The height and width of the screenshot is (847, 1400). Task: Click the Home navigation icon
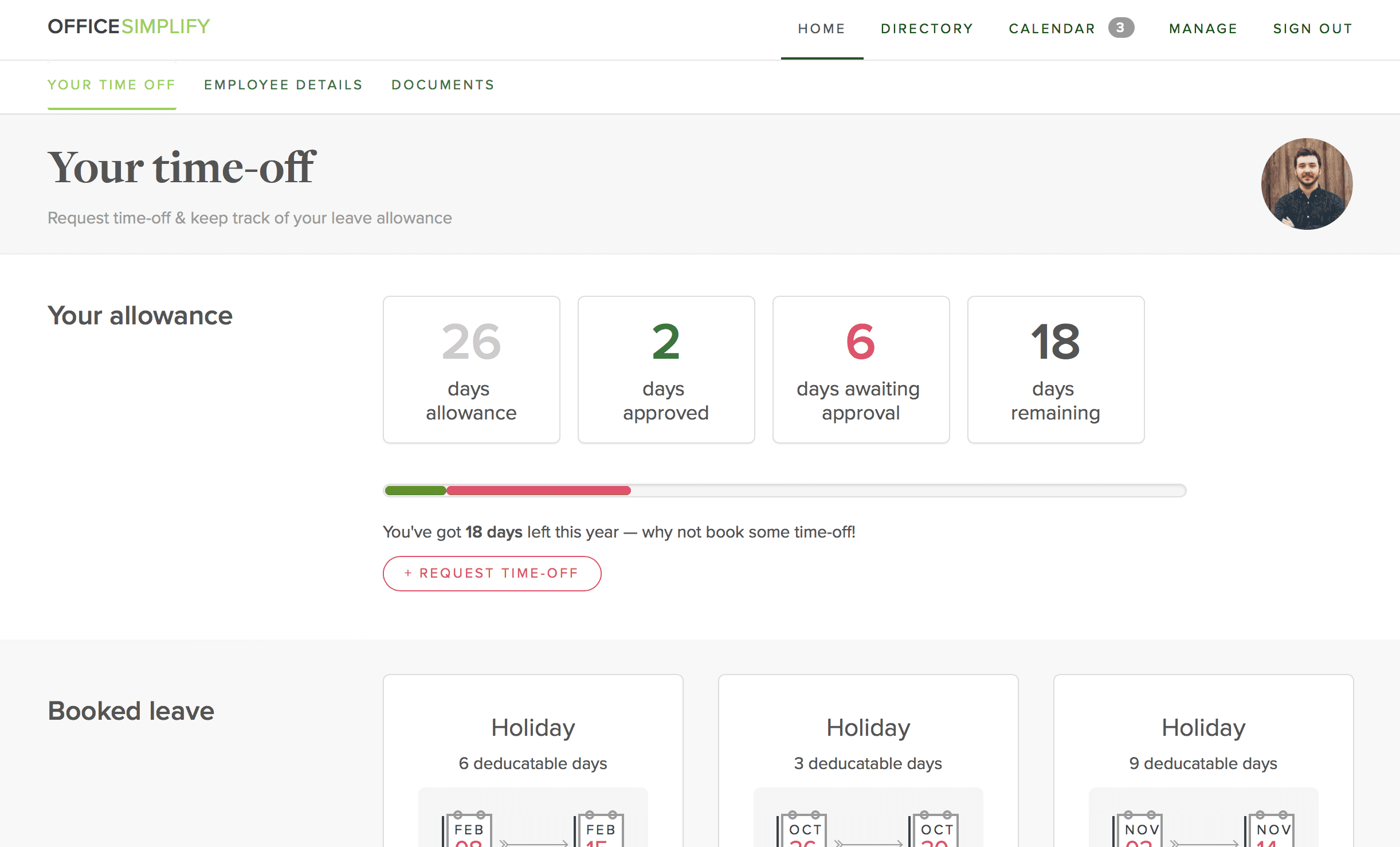click(822, 28)
